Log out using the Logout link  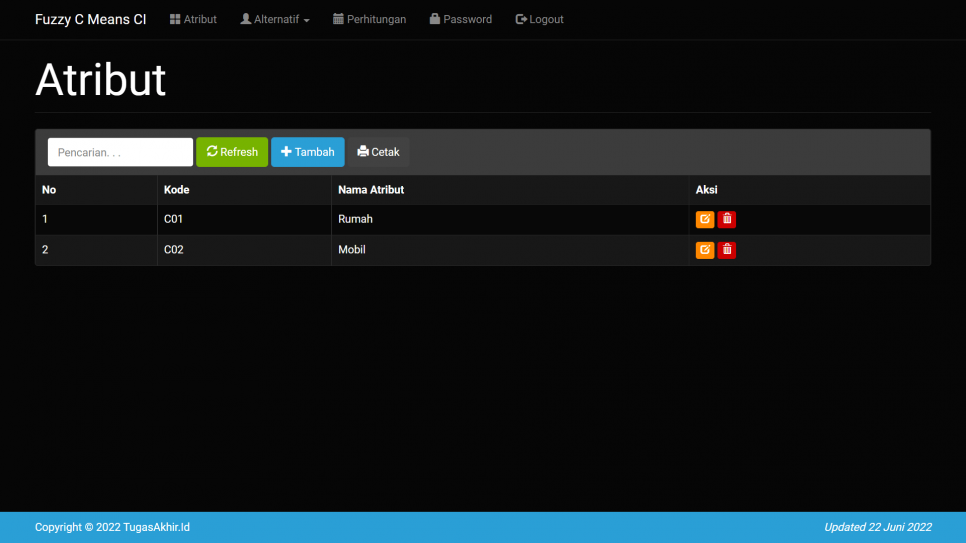click(539, 19)
